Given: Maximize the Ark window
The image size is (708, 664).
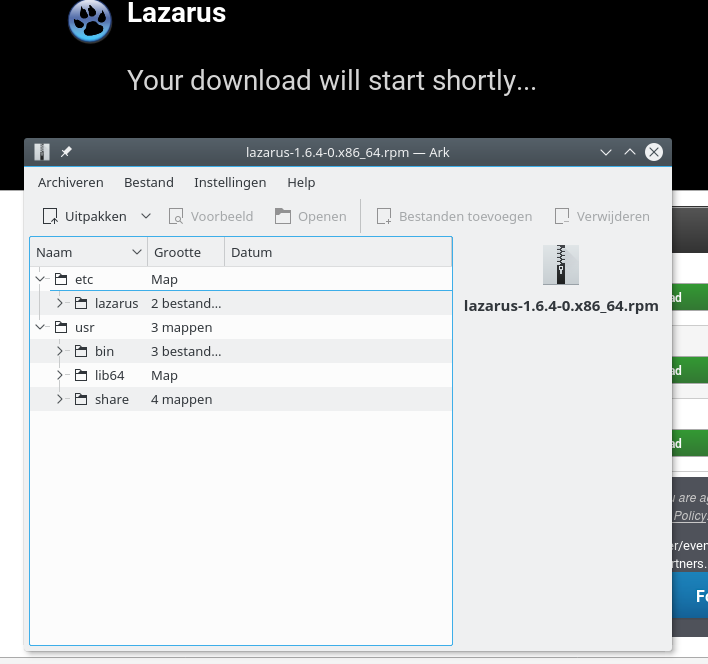Looking at the screenshot, I should 629,152.
